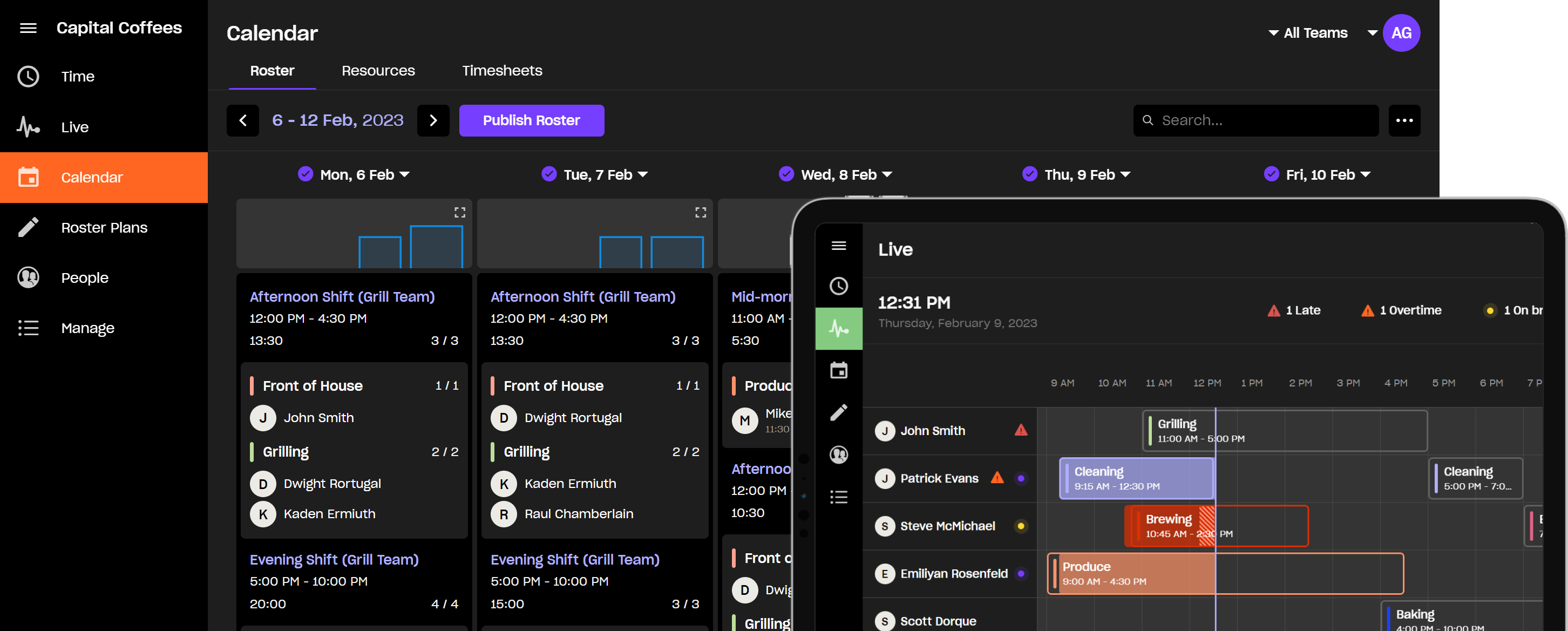Open the People section icon
The height and width of the screenshot is (631, 1568).
(28, 278)
